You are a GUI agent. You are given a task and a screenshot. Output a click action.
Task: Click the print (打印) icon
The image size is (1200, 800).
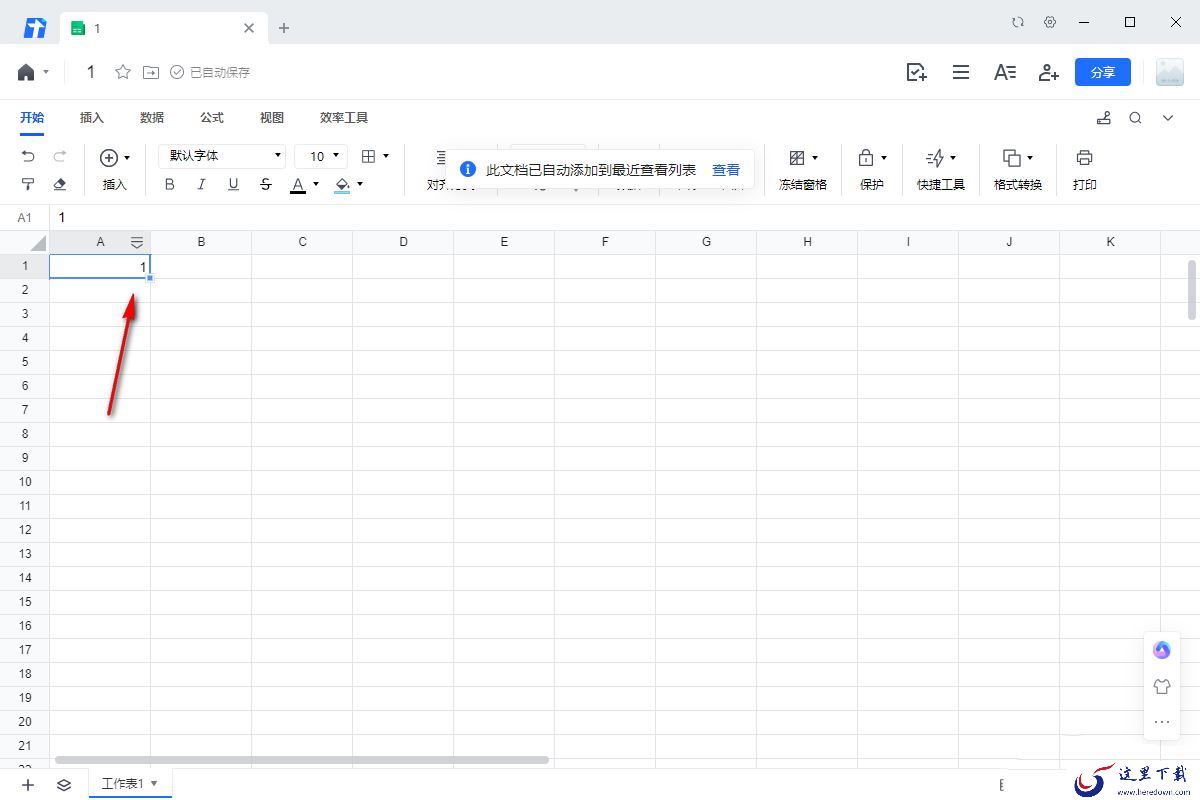(1084, 158)
